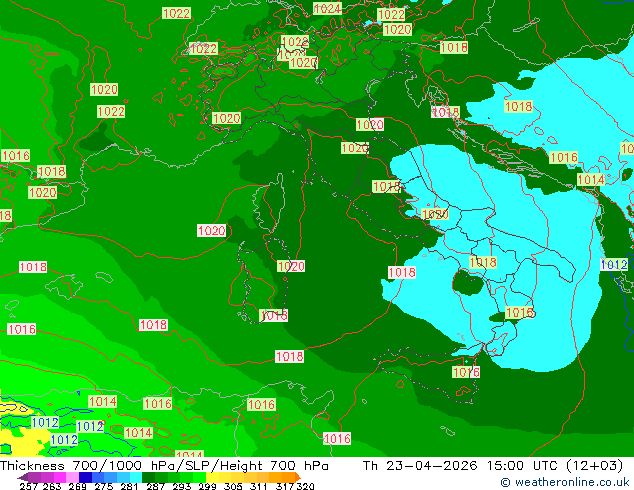Viewport: 634px width, 490px height.
Task: Pick the dark blue swatch above 269
Action: tap(85, 477)
